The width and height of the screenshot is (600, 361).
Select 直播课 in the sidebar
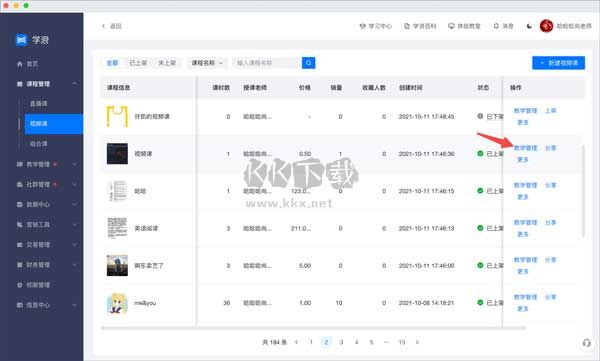39,104
